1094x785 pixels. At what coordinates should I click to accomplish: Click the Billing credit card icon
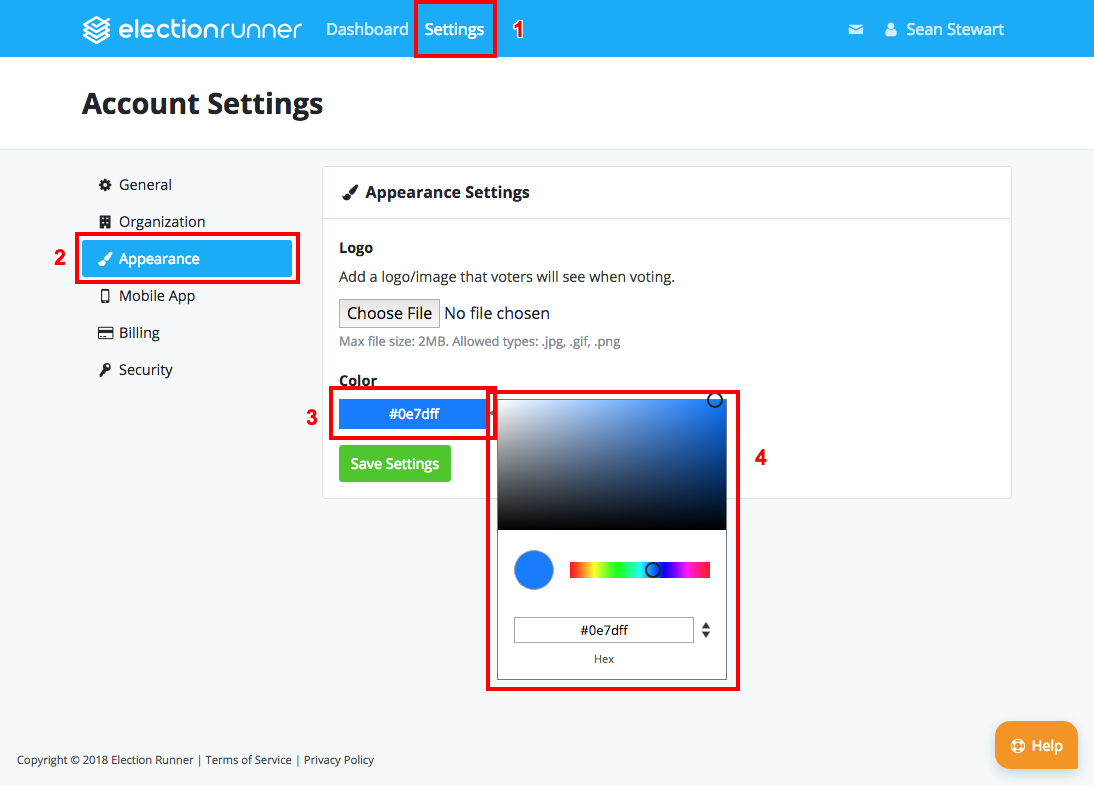click(104, 332)
